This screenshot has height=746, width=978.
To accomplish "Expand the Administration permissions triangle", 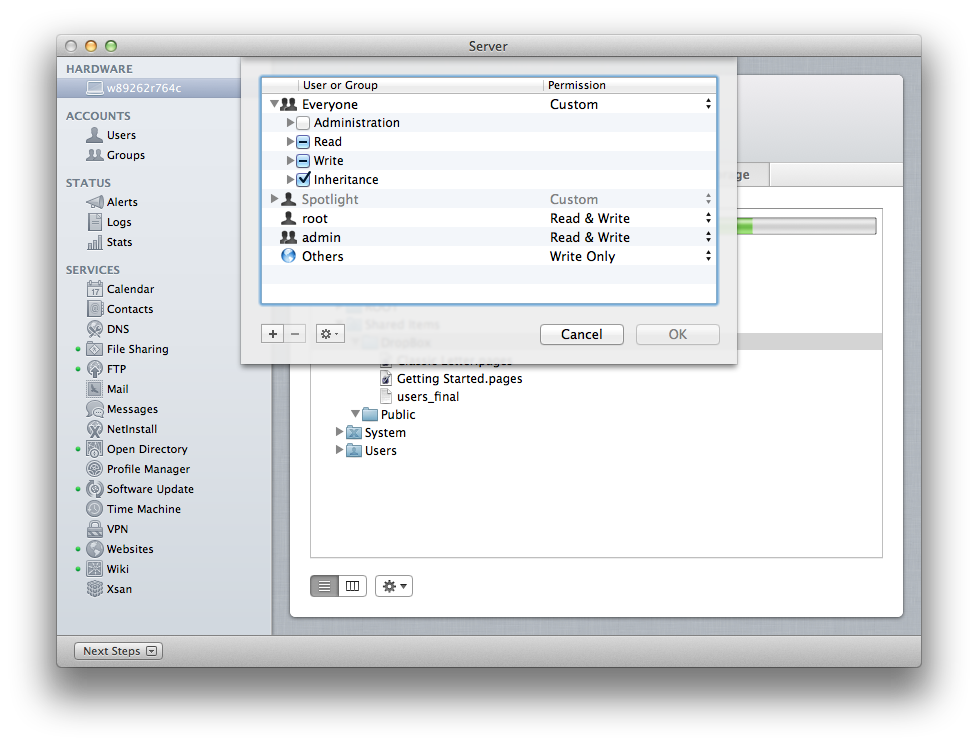I will pos(290,122).
